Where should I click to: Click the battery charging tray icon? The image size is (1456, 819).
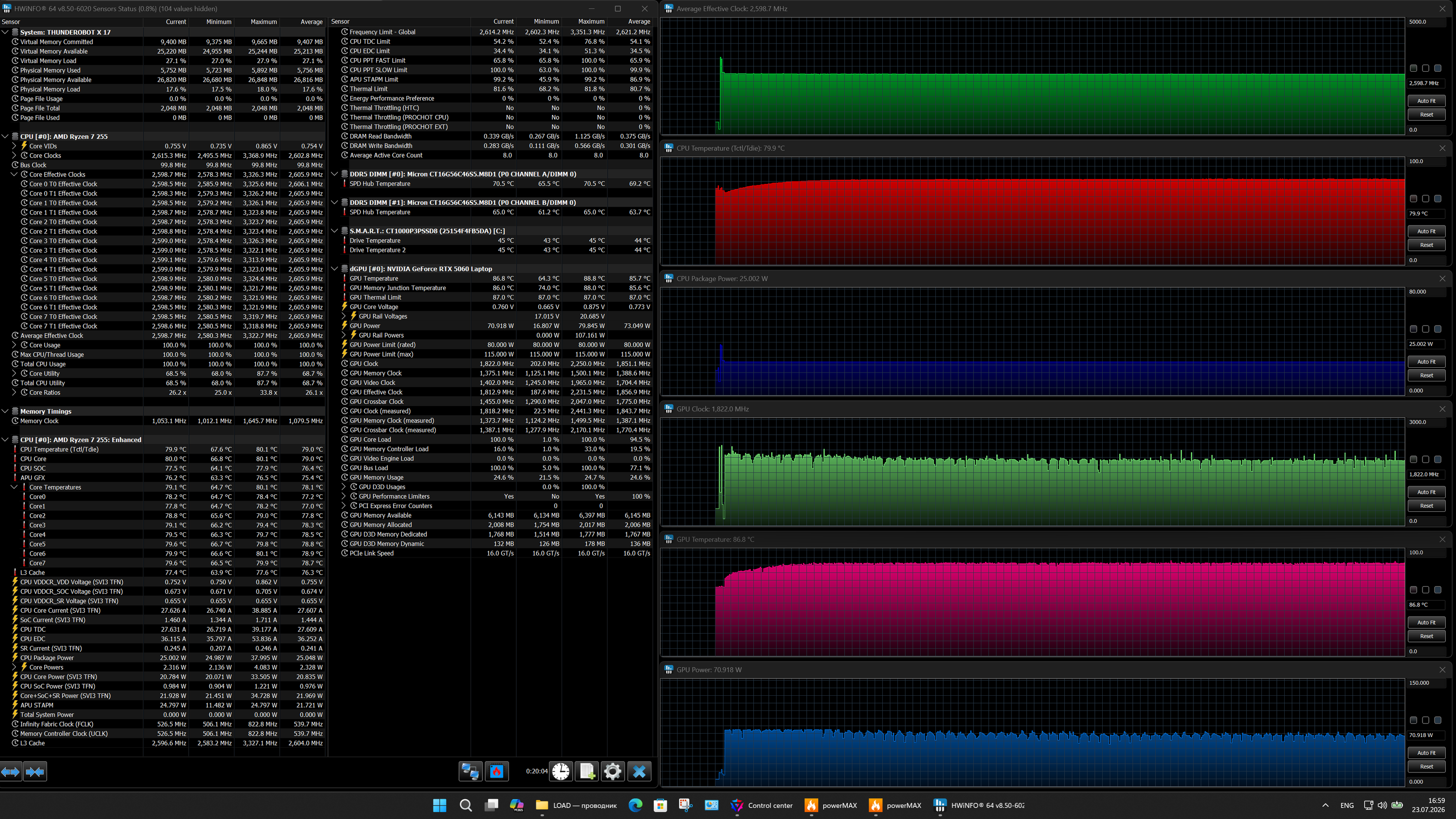1397,805
